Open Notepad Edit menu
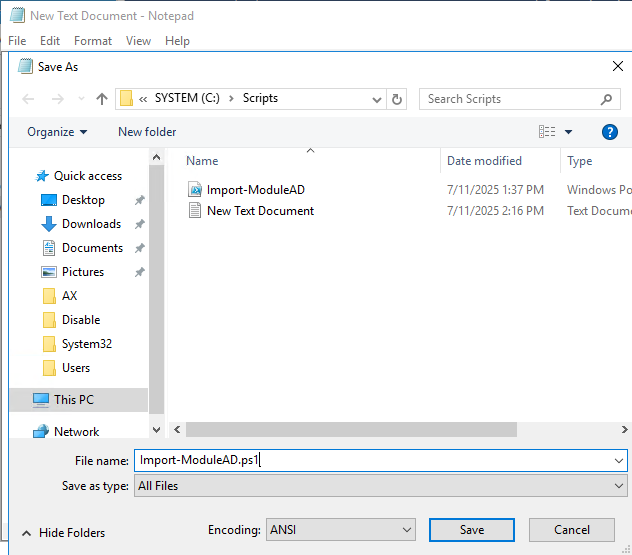The height and width of the screenshot is (555, 632). click(50, 41)
